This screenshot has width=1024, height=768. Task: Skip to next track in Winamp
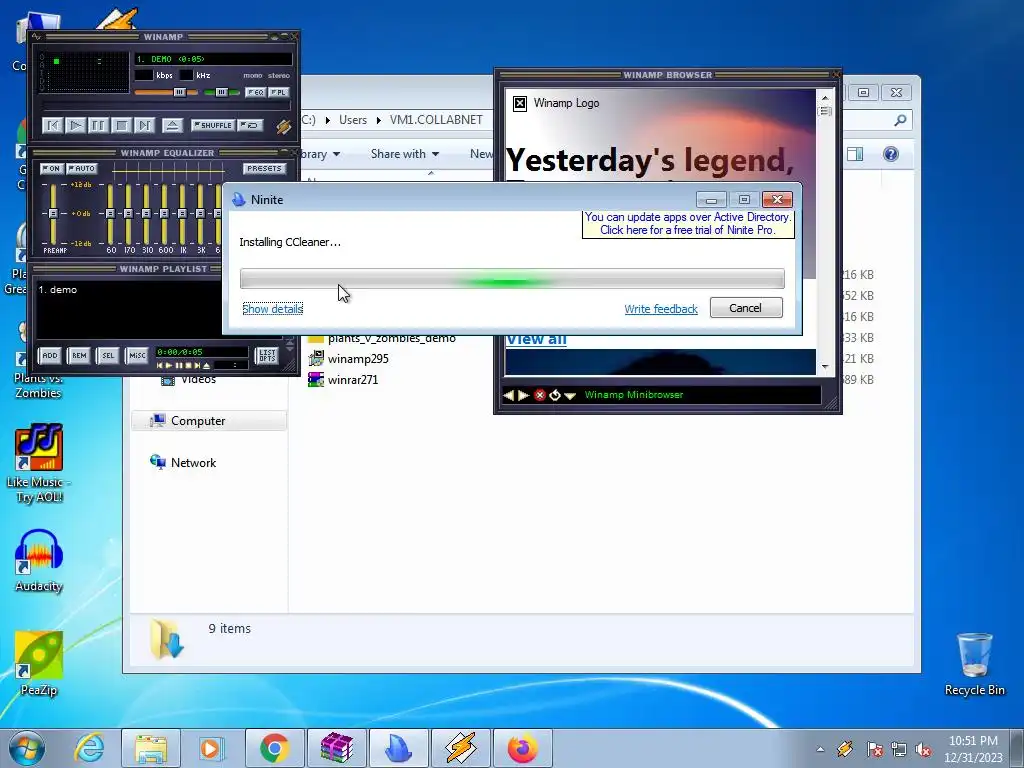click(x=144, y=125)
